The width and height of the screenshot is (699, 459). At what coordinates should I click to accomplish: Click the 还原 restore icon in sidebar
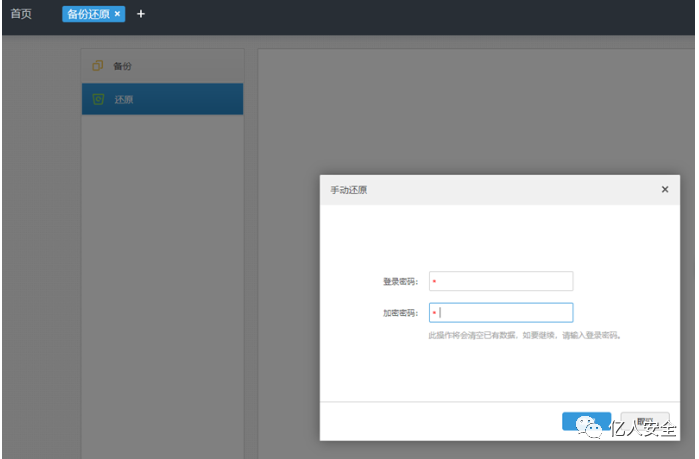click(98, 99)
